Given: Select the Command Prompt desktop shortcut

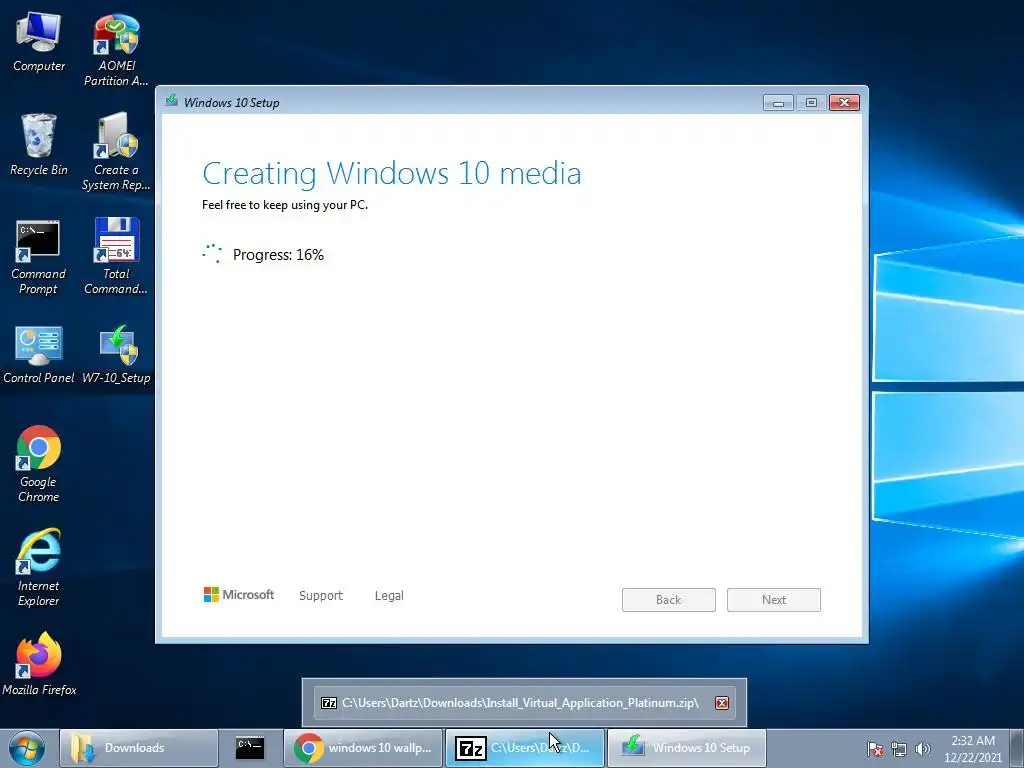Looking at the screenshot, I should [39, 257].
